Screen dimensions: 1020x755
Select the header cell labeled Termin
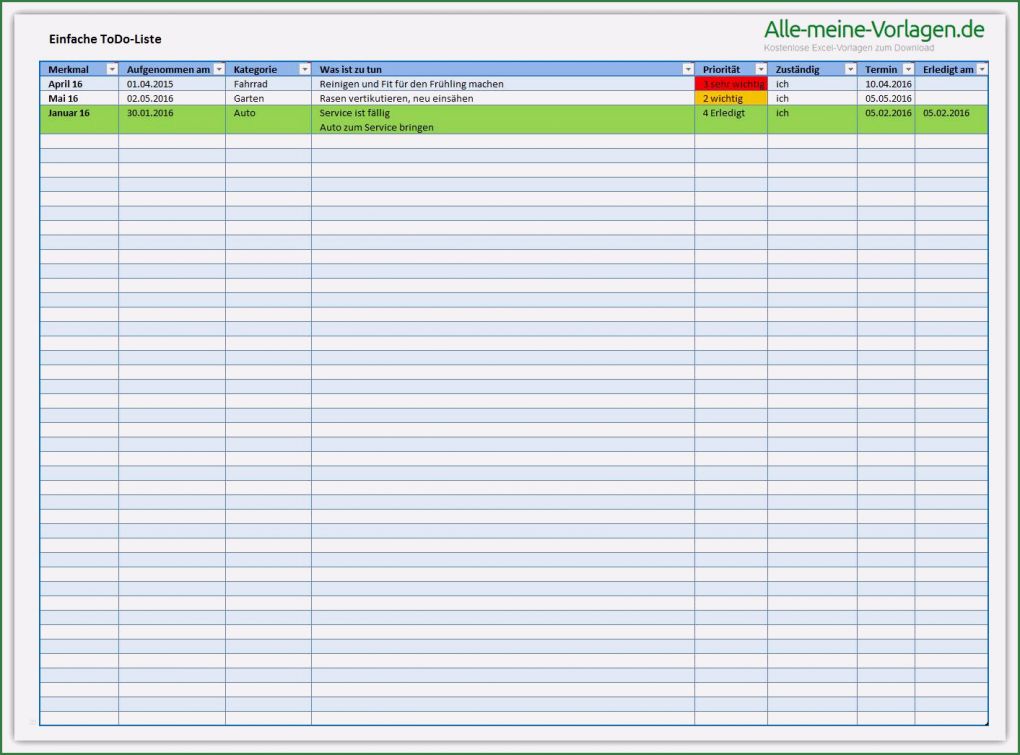click(x=882, y=69)
